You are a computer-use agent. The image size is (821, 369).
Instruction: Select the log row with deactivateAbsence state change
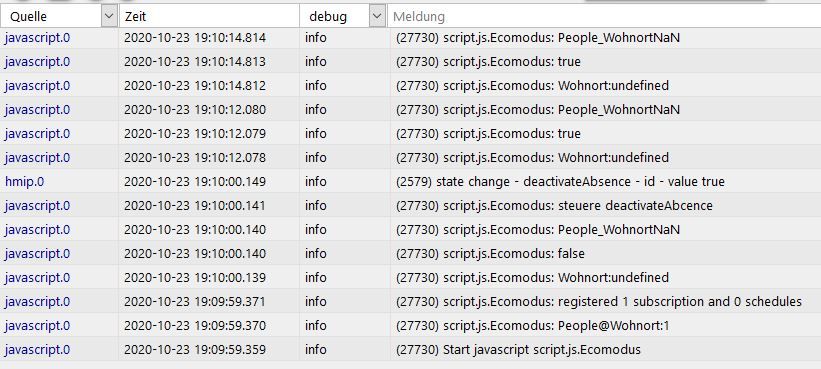[x=410, y=182]
